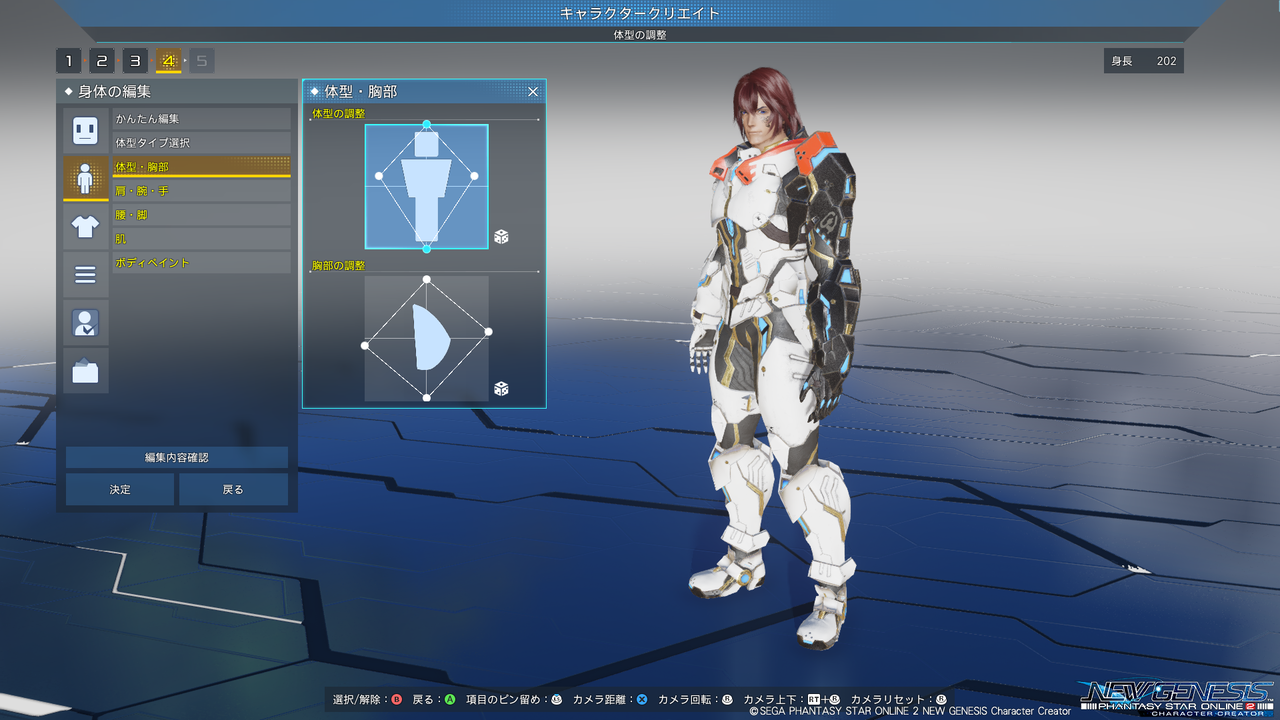Go to creation step 3
Viewport: 1280px width, 720px height.
[x=135, y=61]
